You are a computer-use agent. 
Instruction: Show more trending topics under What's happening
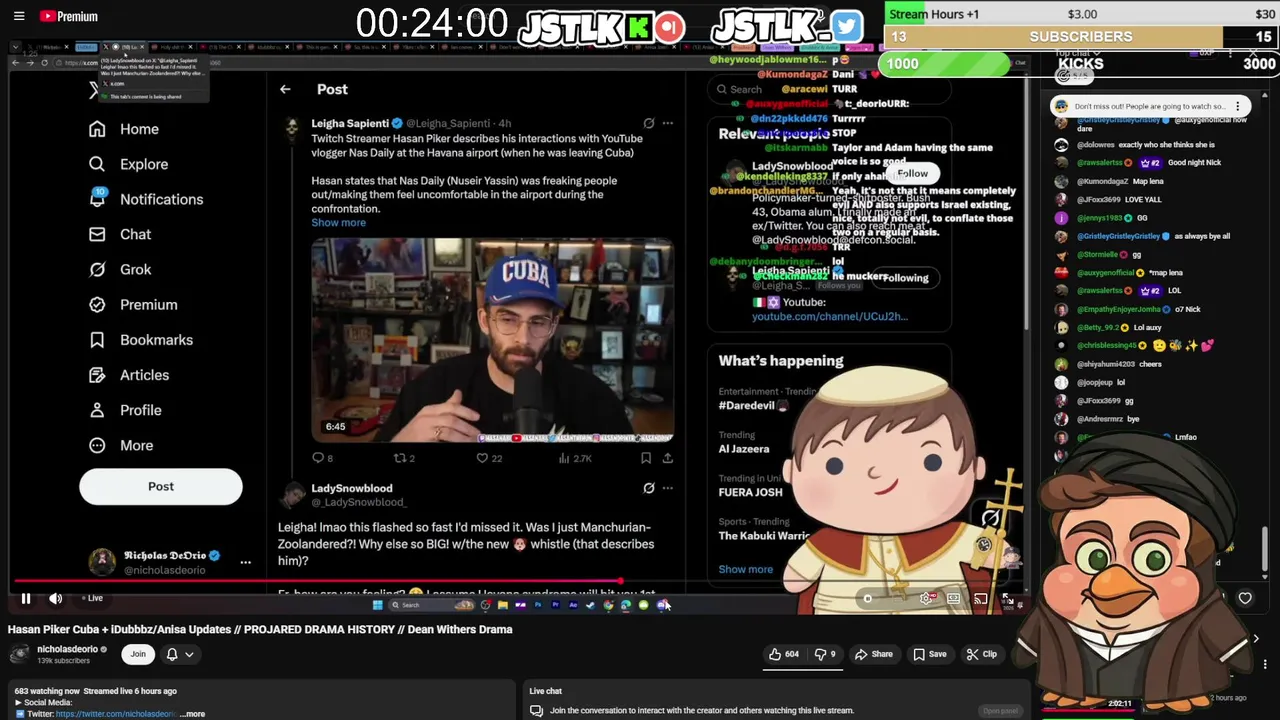(745, 569)
